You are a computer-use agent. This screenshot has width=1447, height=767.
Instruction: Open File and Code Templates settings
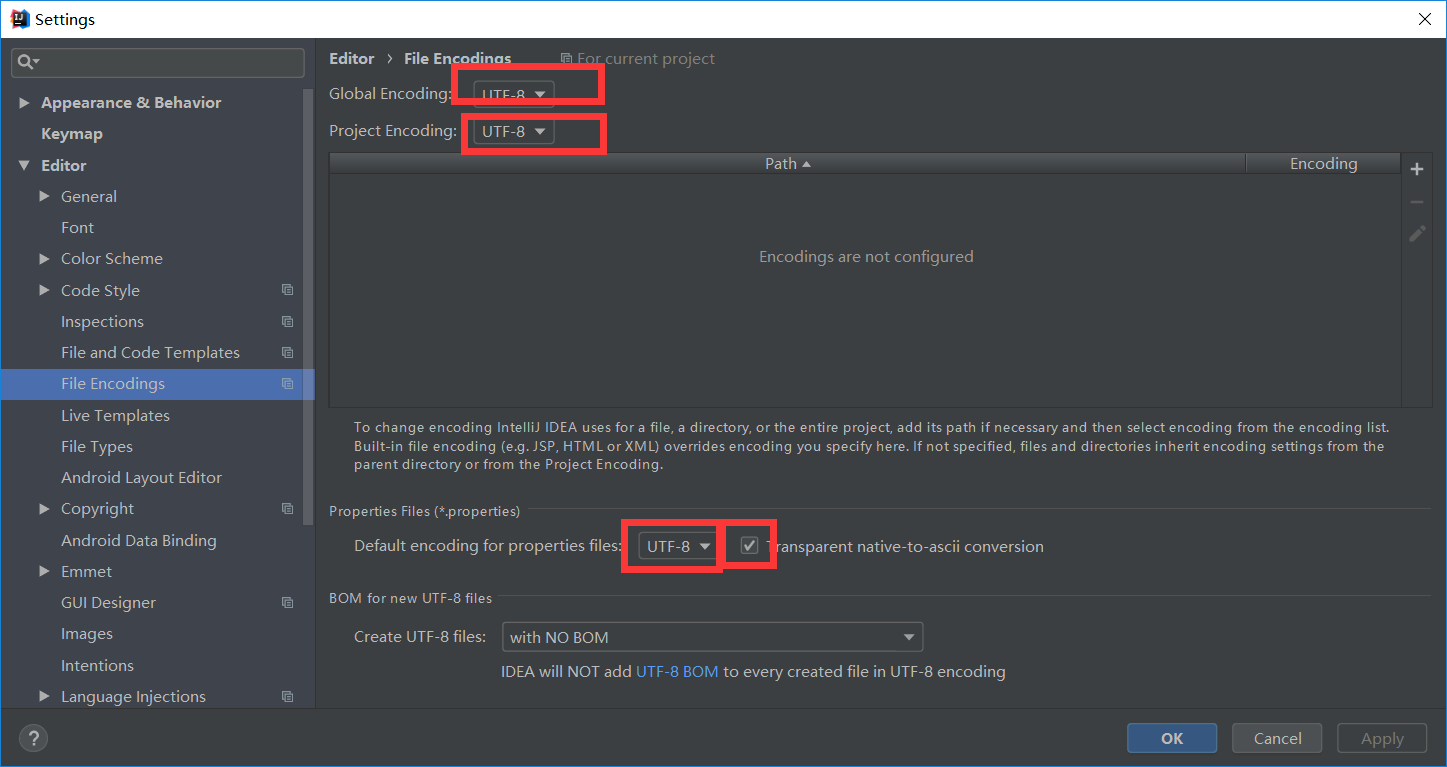(150, 352)
